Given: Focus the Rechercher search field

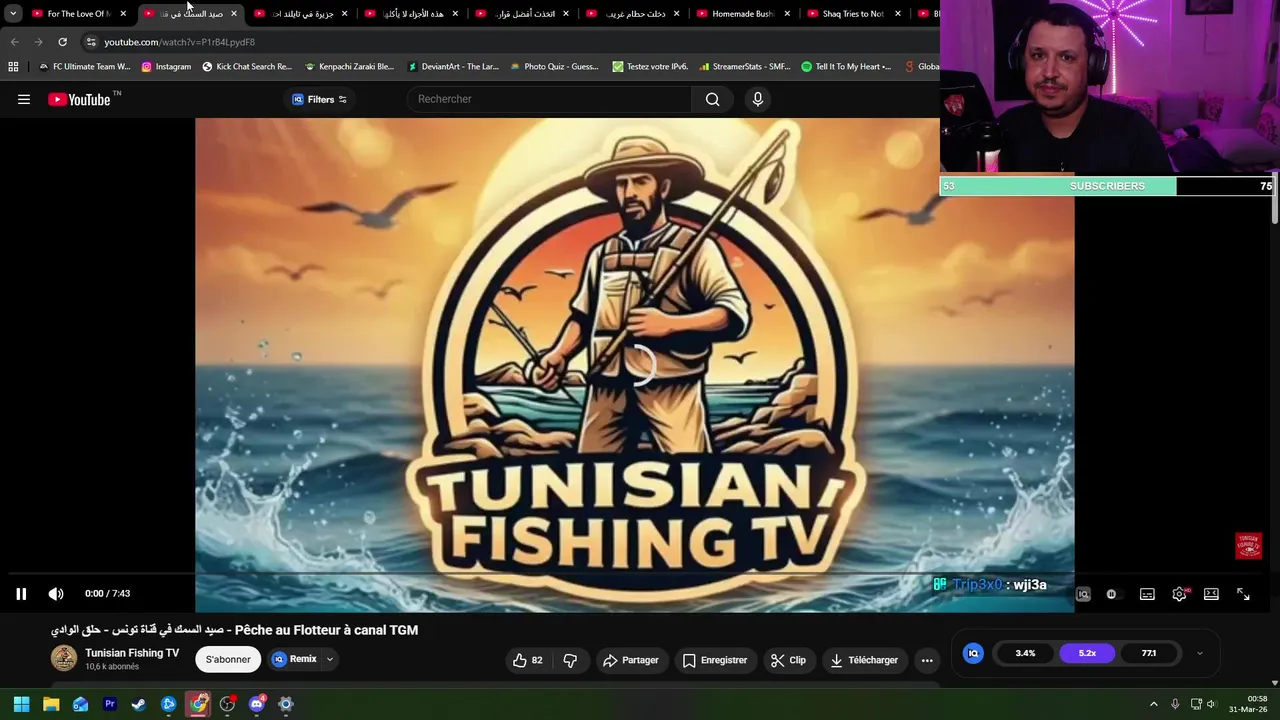Looking at the screenshot, I should pos(549,99).
